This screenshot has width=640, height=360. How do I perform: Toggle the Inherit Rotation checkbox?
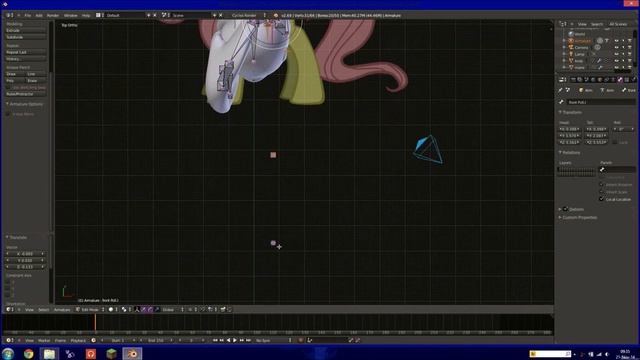click(x=601, y=184)
